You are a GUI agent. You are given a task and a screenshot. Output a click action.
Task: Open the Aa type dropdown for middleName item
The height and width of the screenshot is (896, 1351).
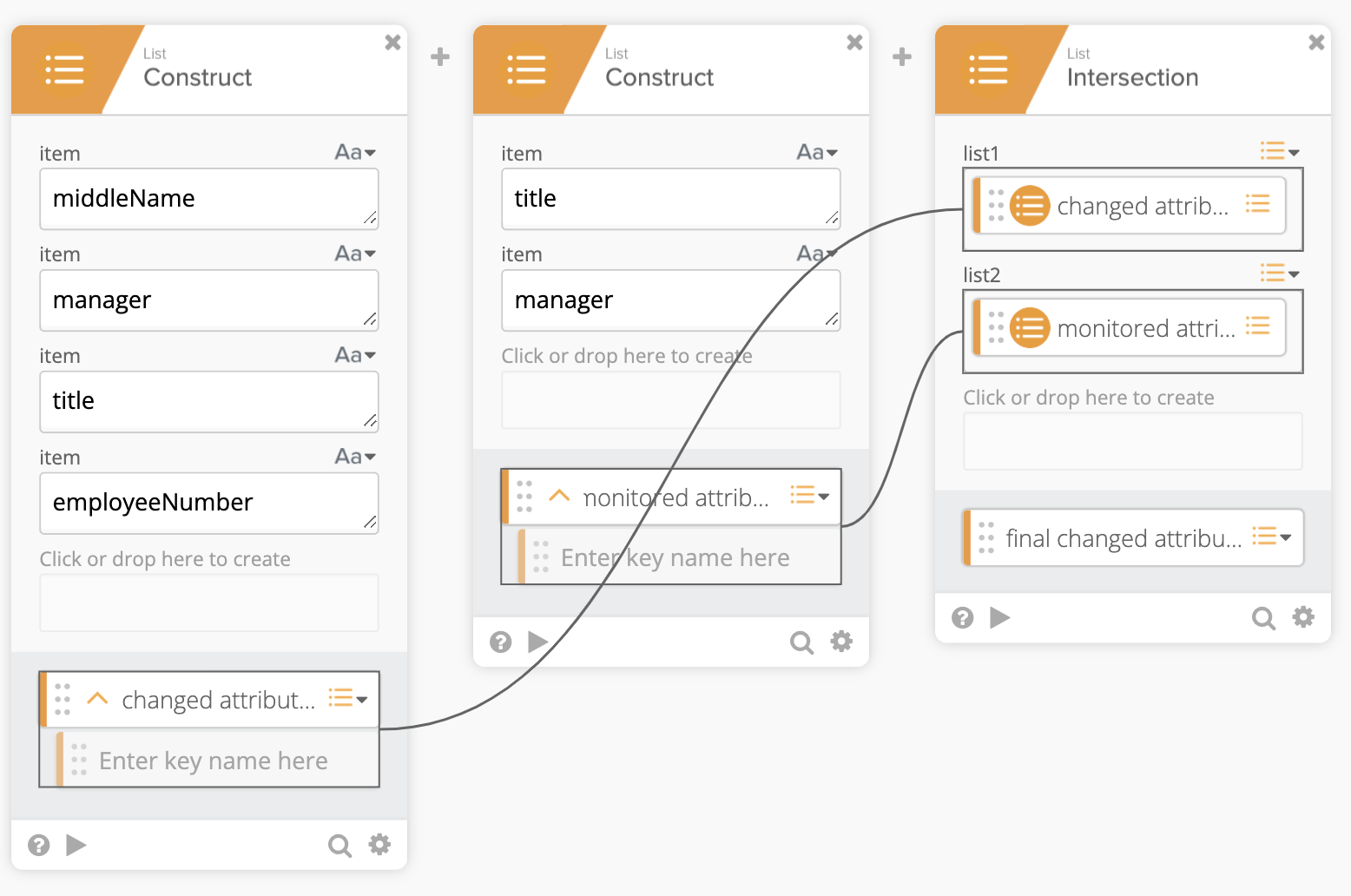click(x=355, y=153)
